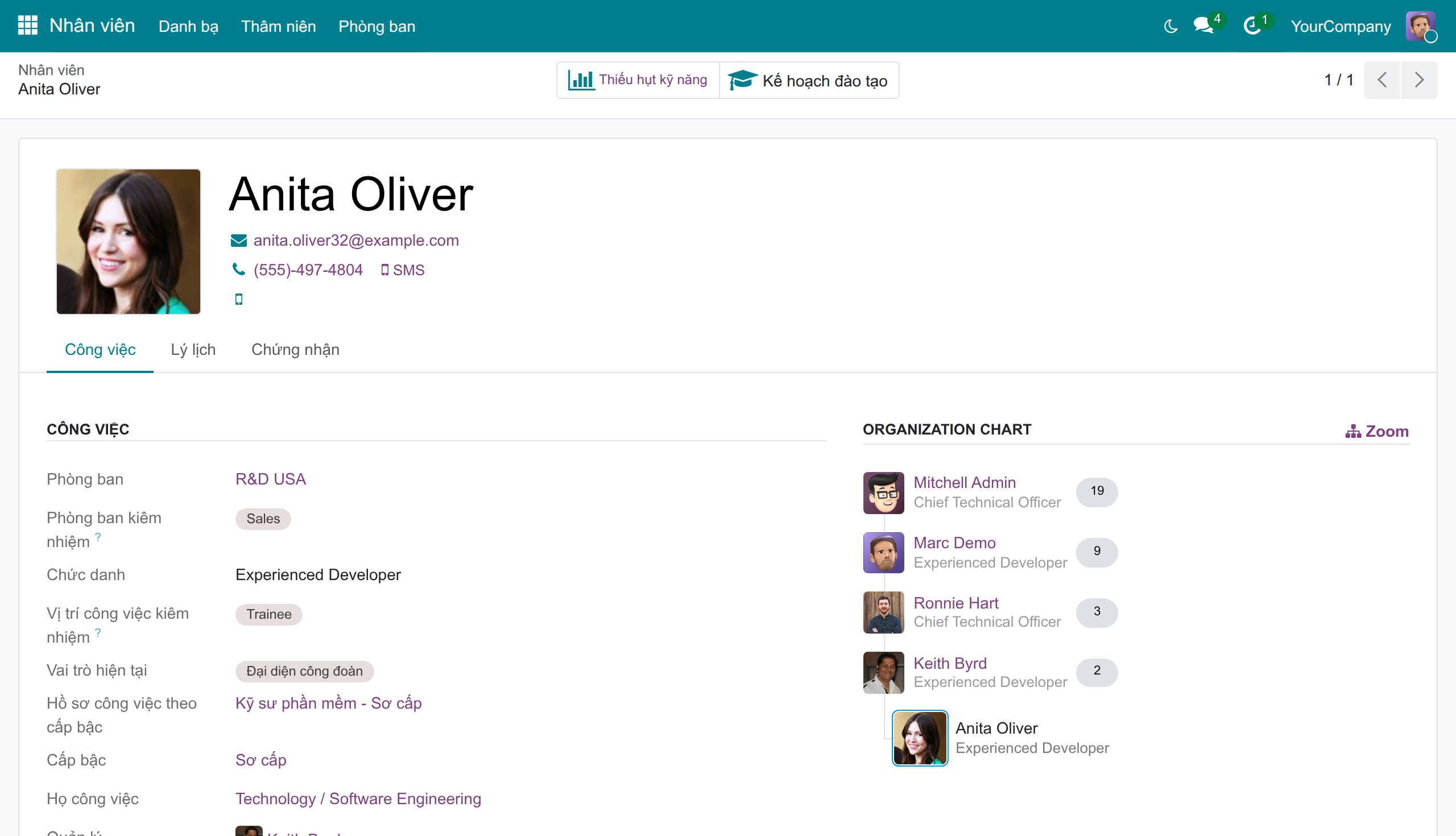The width and height of the screenshot is (1456, 836).
Task: Expand Ronnie Hart's 3 subordinates badge
Action: [1097, 611]
